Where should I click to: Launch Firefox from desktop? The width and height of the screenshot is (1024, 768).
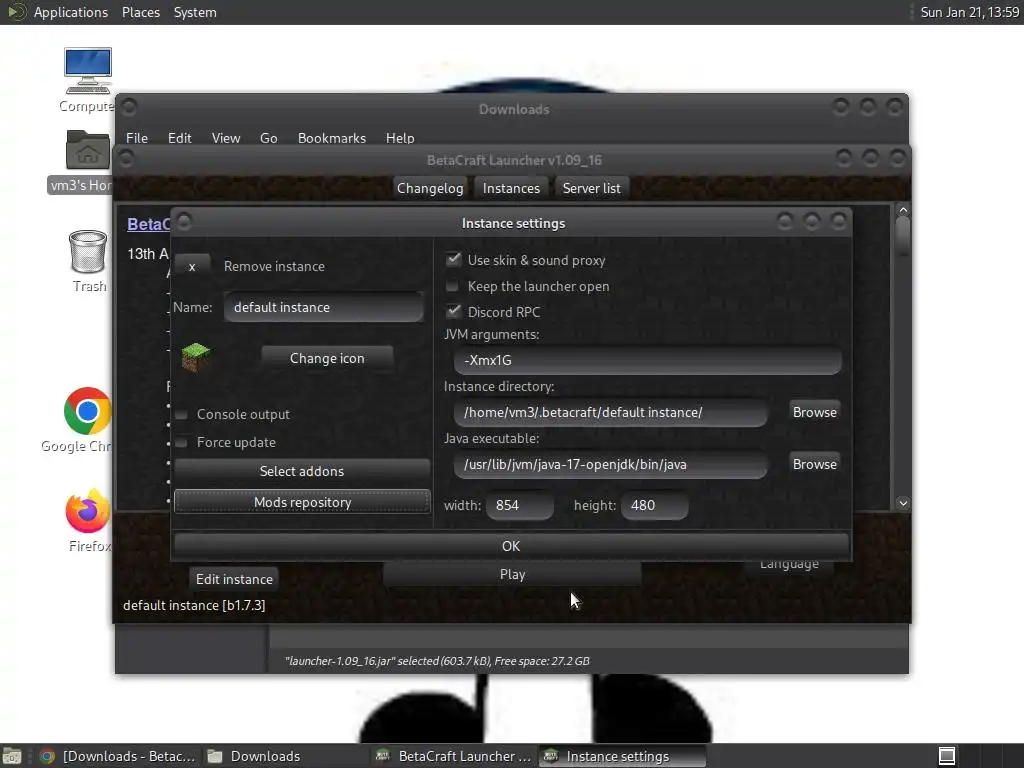tap(88, 511)
